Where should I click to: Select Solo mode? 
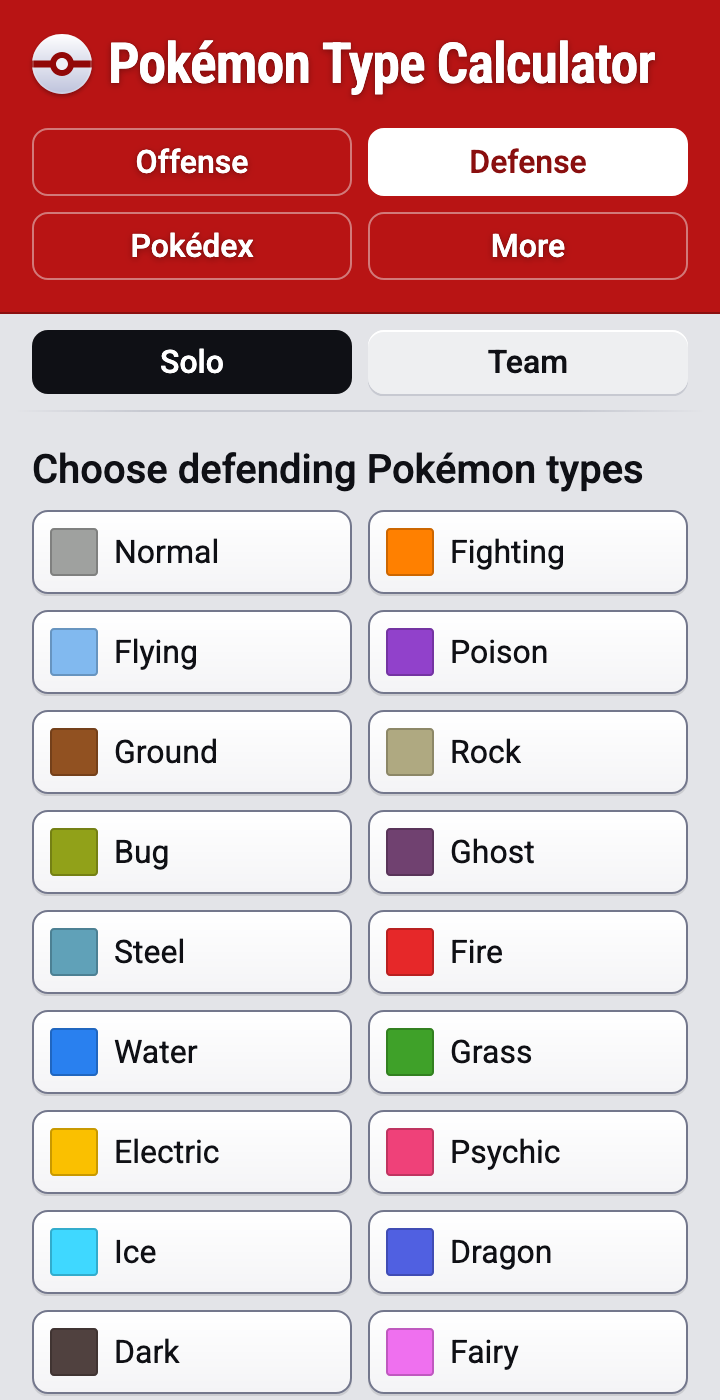click(192, 362)
